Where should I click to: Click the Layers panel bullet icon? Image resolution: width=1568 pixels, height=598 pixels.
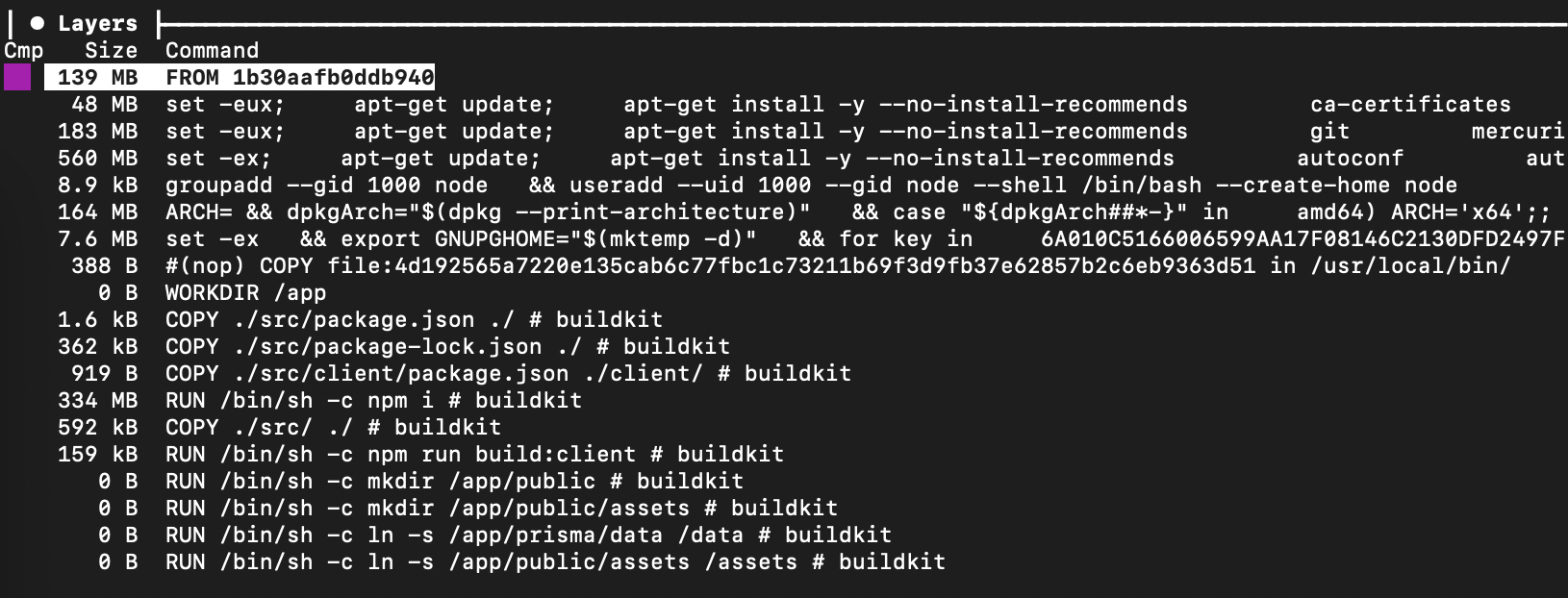[37, 23]
